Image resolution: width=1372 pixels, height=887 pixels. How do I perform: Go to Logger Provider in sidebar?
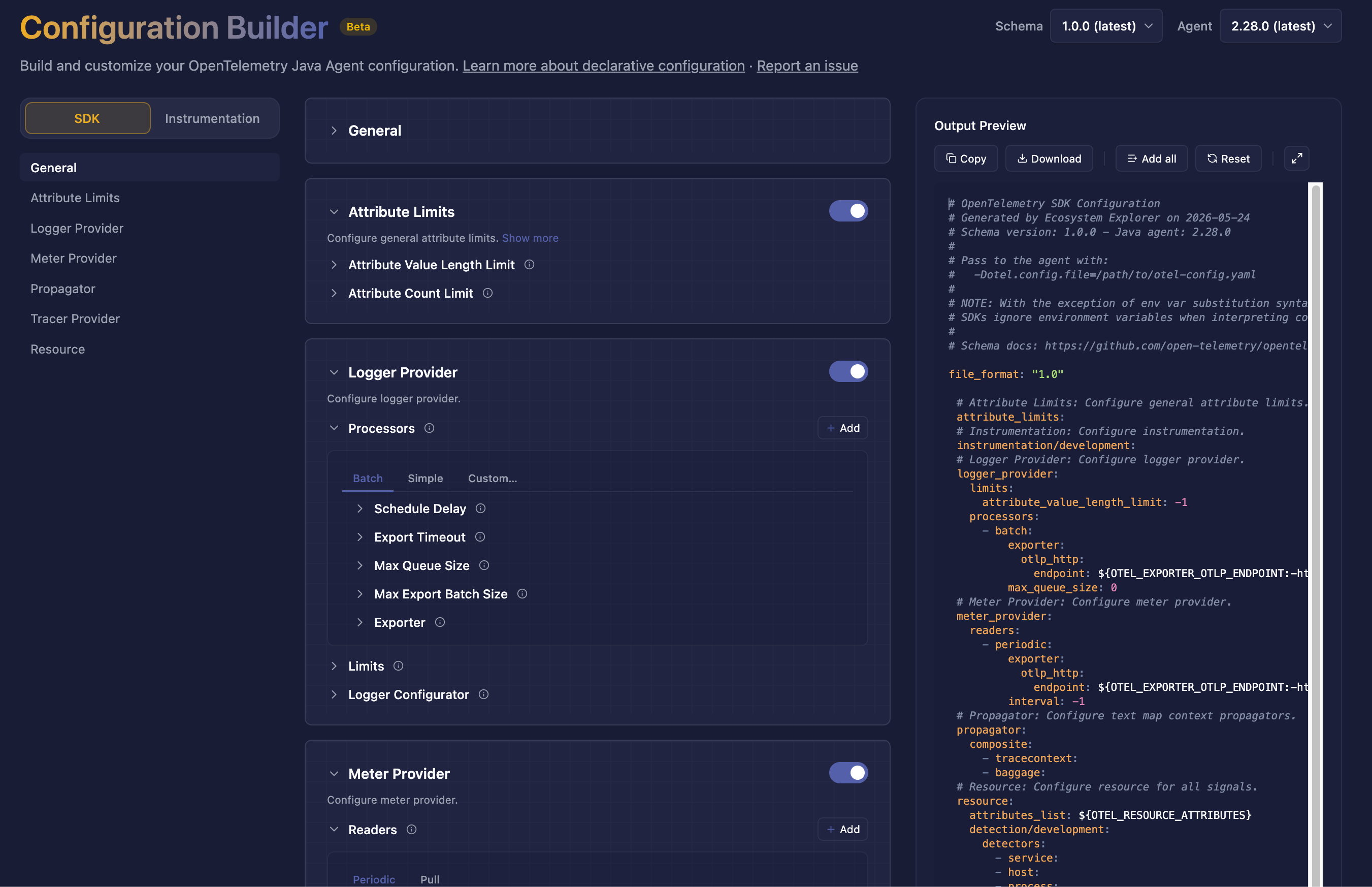pos(150,228)
